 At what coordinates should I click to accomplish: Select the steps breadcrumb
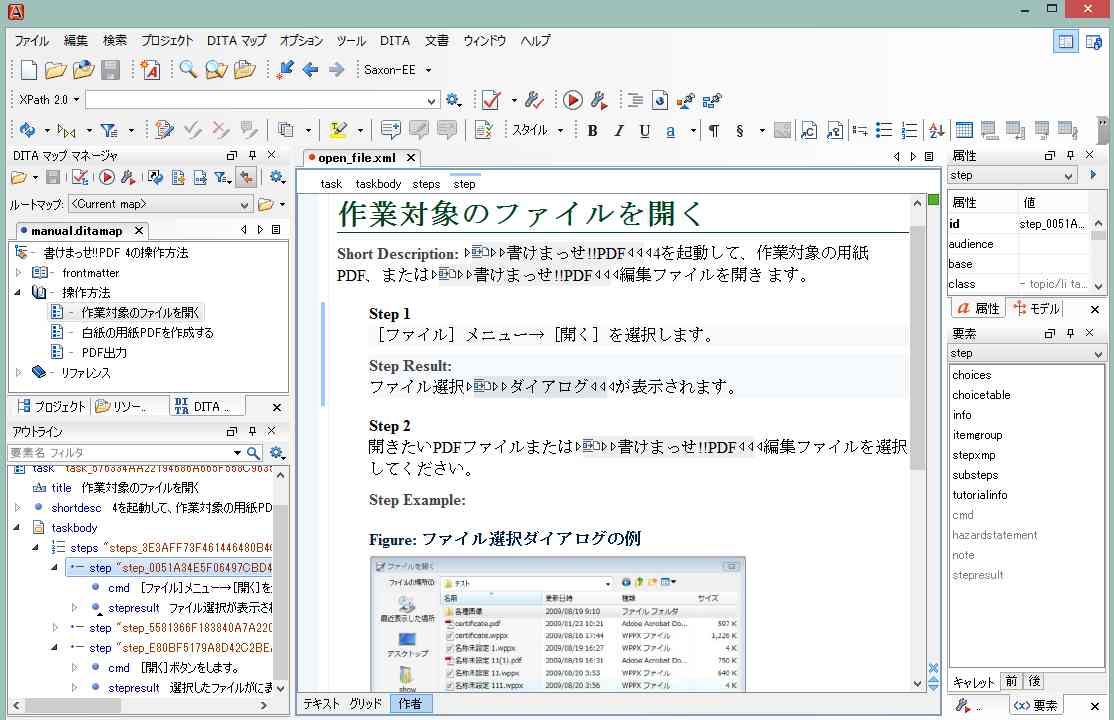pos(426,184)
